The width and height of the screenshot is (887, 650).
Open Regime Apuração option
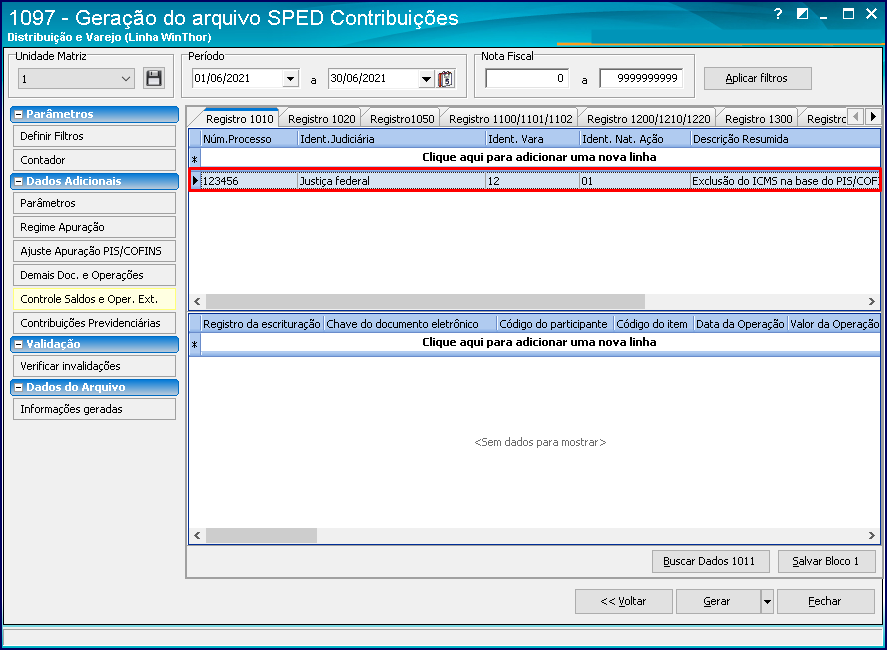pyautogui.click(x=94, y=227)
